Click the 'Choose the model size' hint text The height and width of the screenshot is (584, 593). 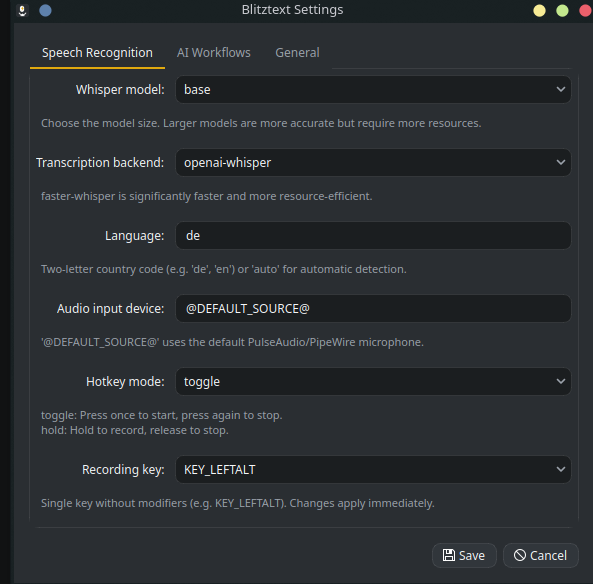(x=261, y=123)
